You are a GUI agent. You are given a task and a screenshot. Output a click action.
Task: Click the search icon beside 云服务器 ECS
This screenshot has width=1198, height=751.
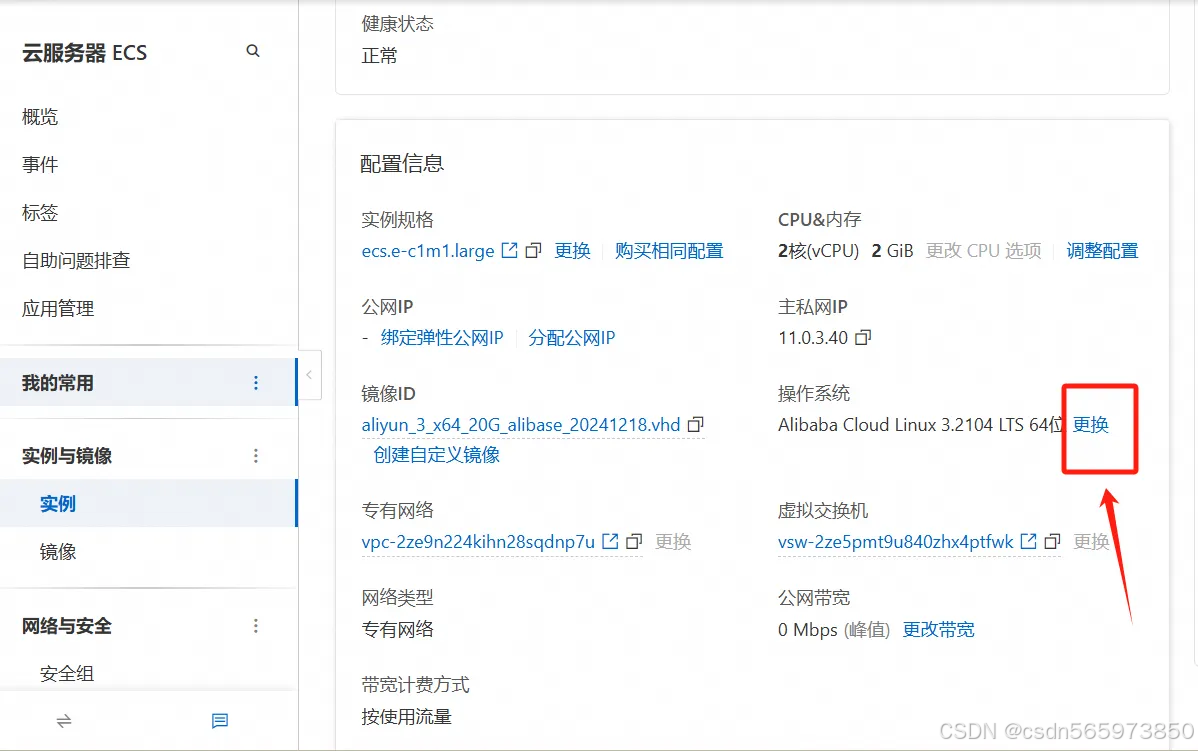click(253, 51)
